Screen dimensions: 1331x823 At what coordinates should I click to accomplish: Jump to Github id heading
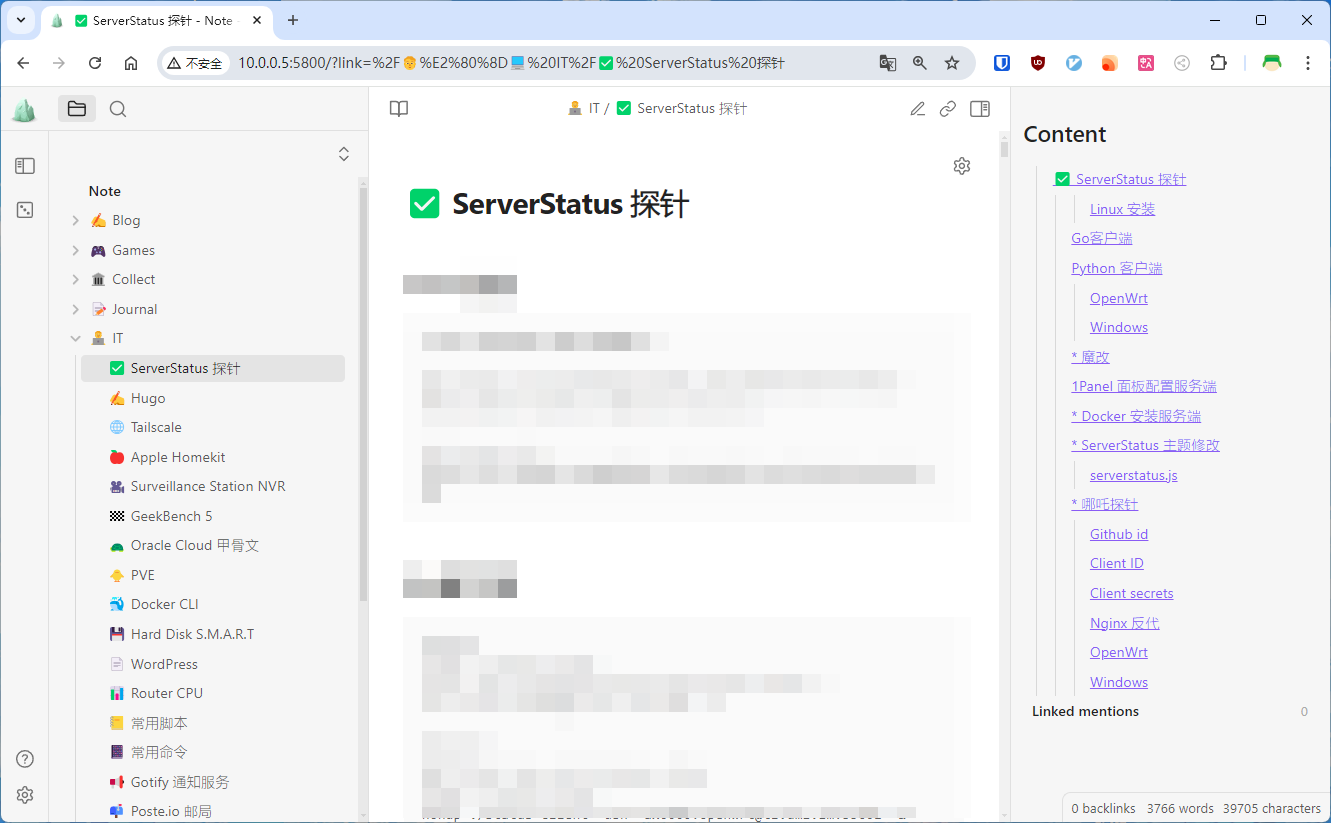(x=1119, y=534)
